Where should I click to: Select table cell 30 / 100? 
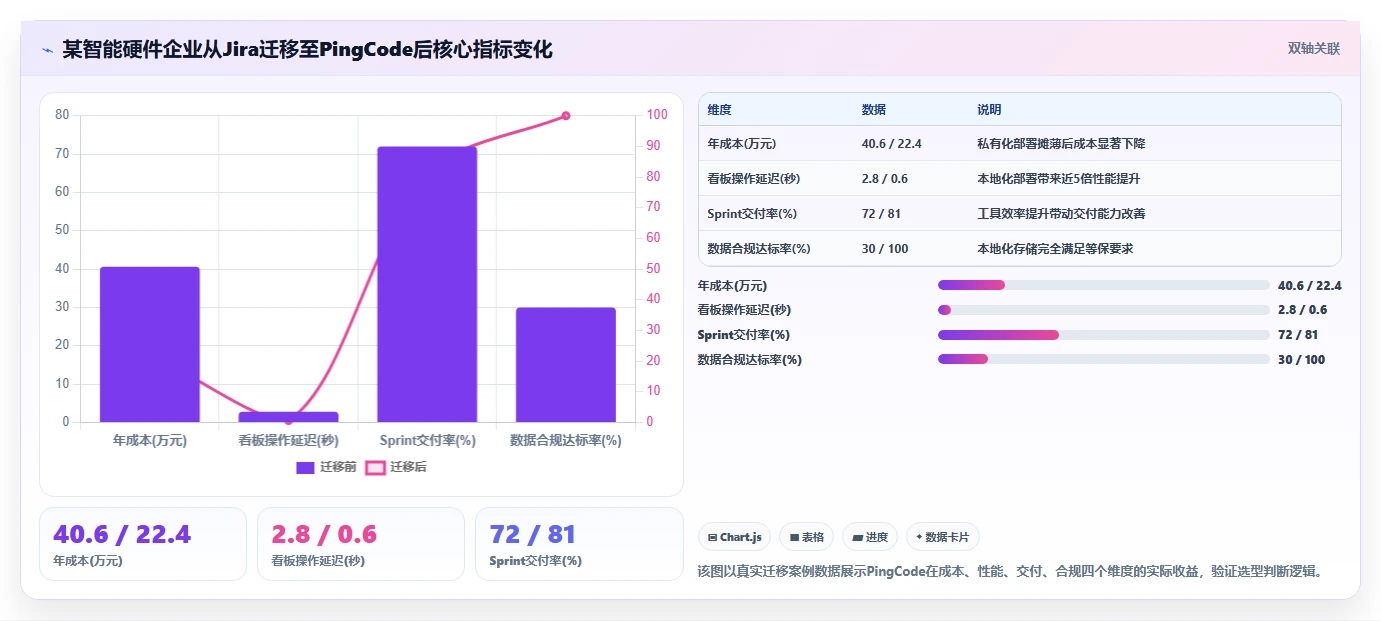point(884,249)
